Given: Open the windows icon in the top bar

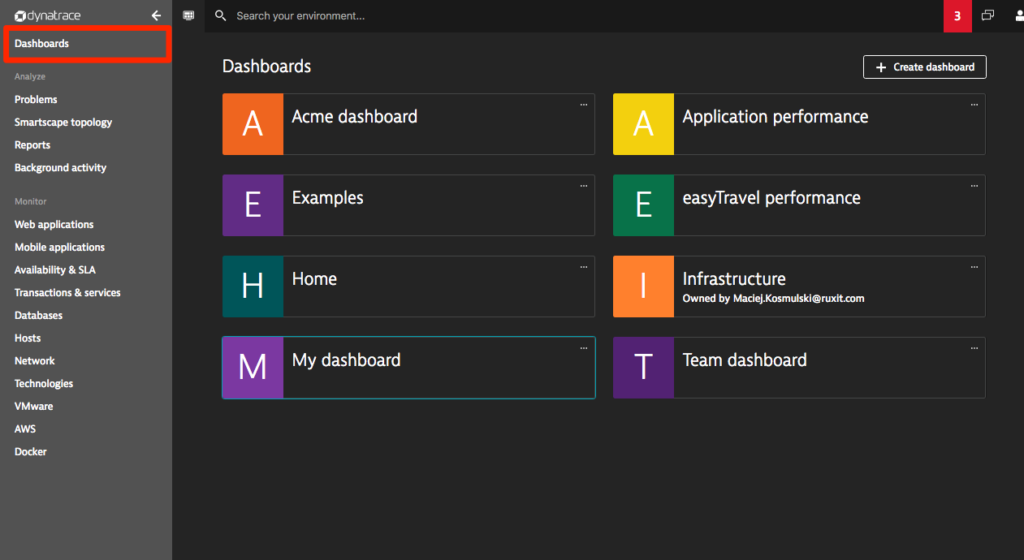Looking at the screenshot, I should [988, 16].
